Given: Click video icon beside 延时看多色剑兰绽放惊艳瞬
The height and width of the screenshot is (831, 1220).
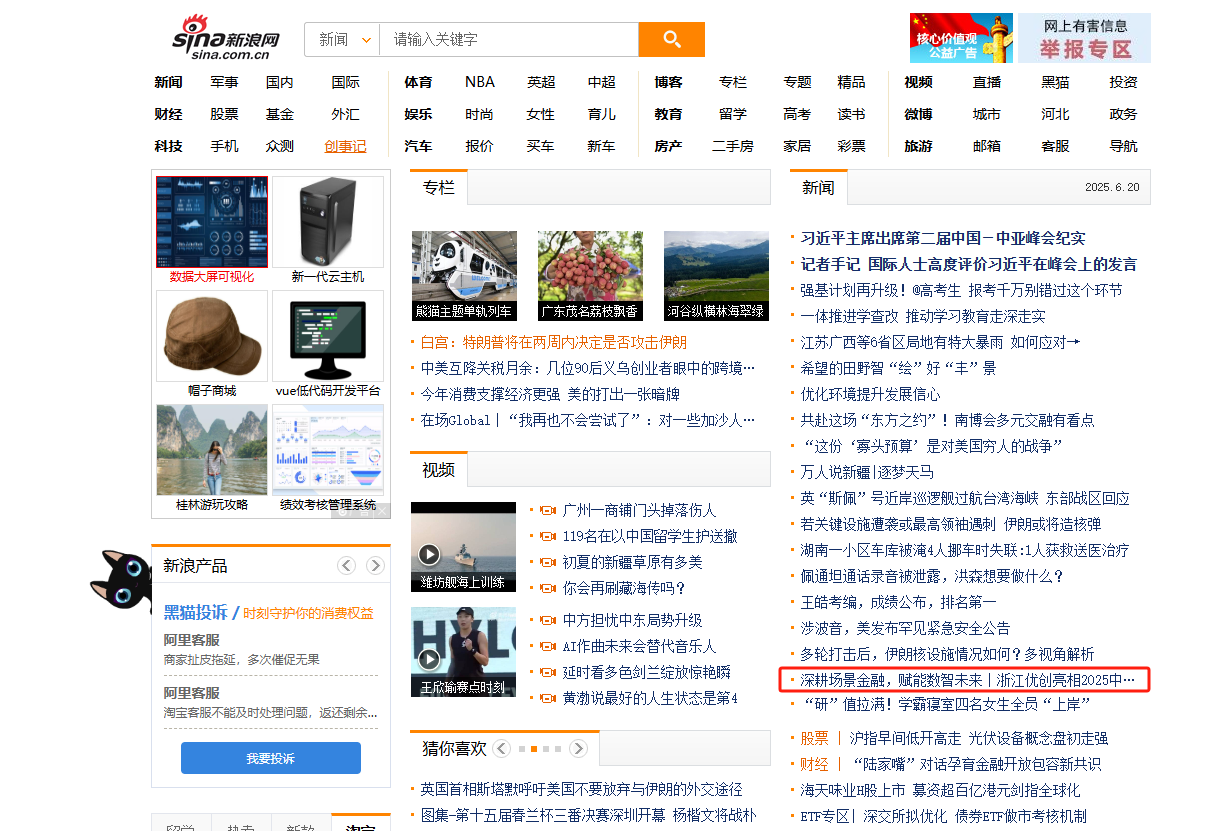Looking at the screenshot, I should pyautogui.click(x=547, y=672).
